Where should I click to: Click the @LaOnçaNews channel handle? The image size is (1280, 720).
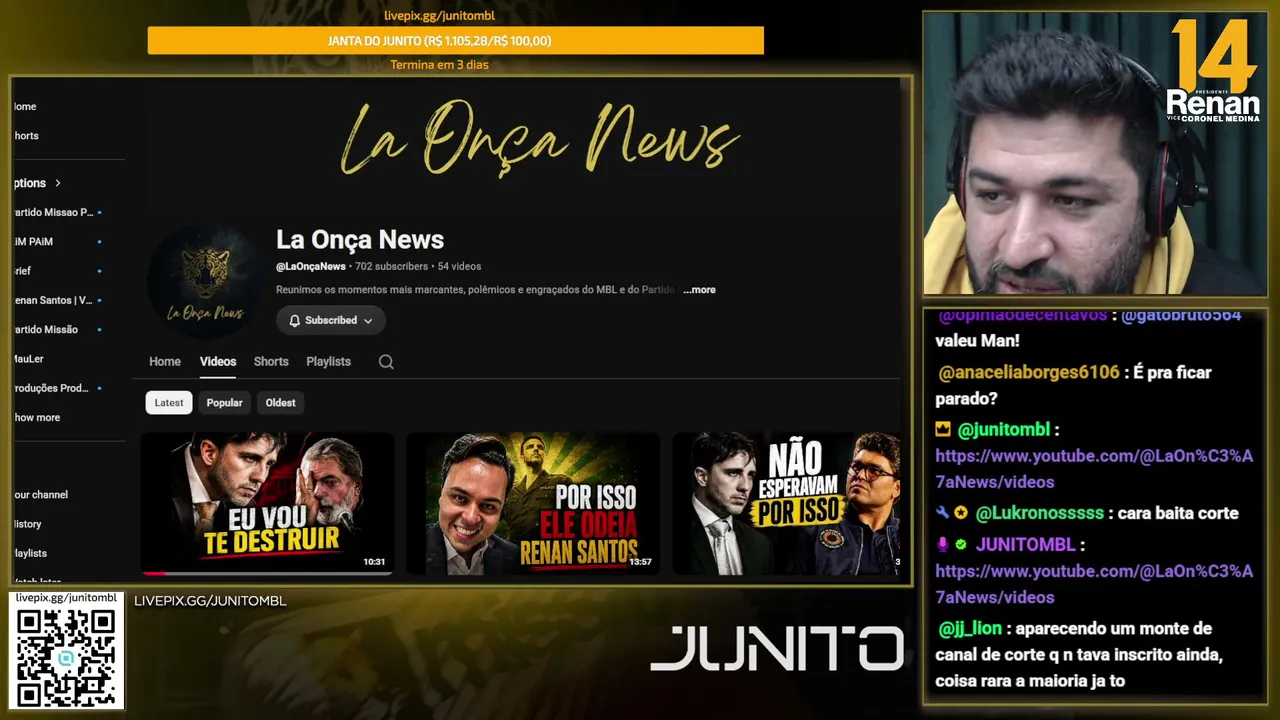click(x=311, y=267)
